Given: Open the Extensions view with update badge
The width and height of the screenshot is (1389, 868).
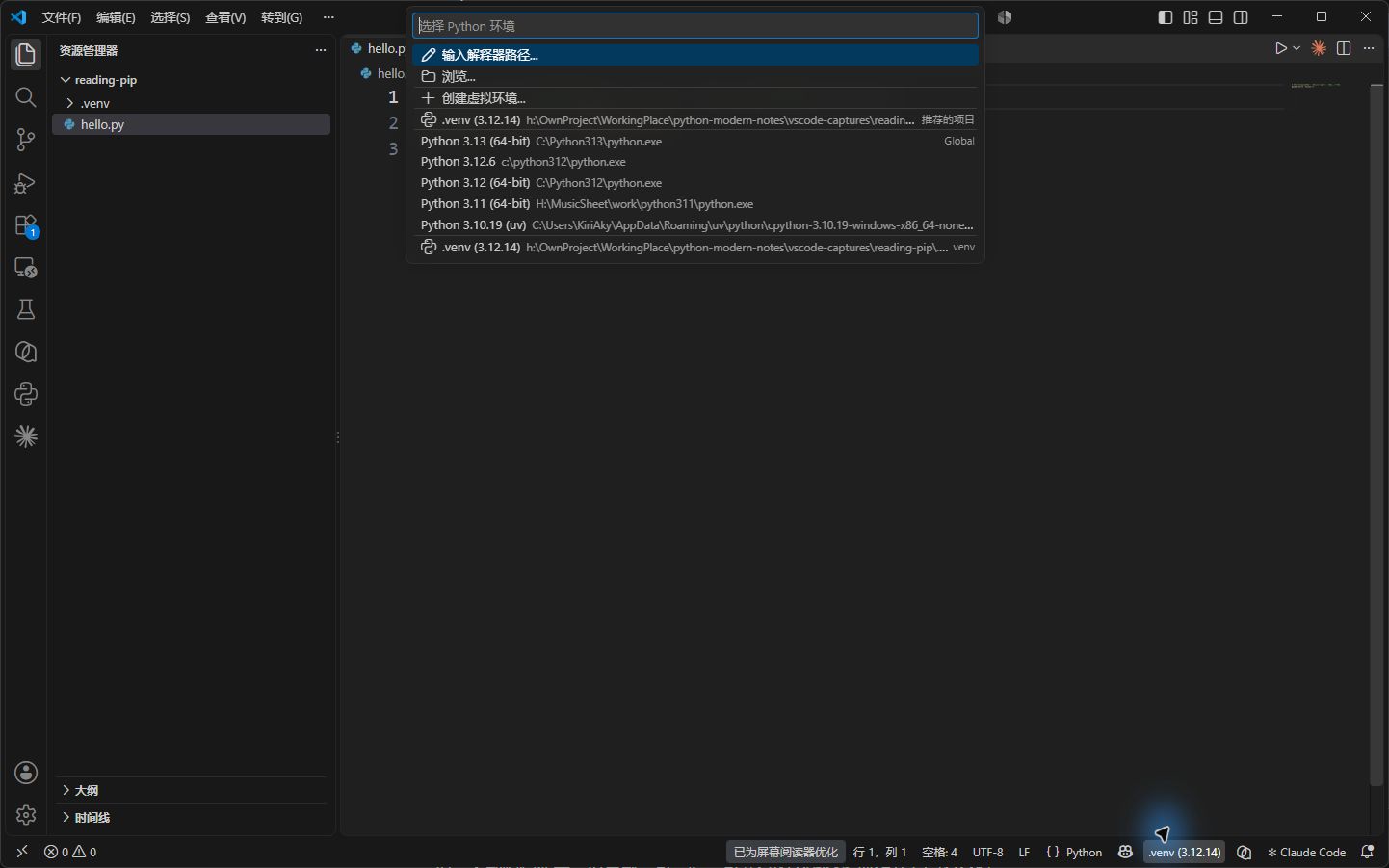Looking at the screenshot, I should coord(26,225).
